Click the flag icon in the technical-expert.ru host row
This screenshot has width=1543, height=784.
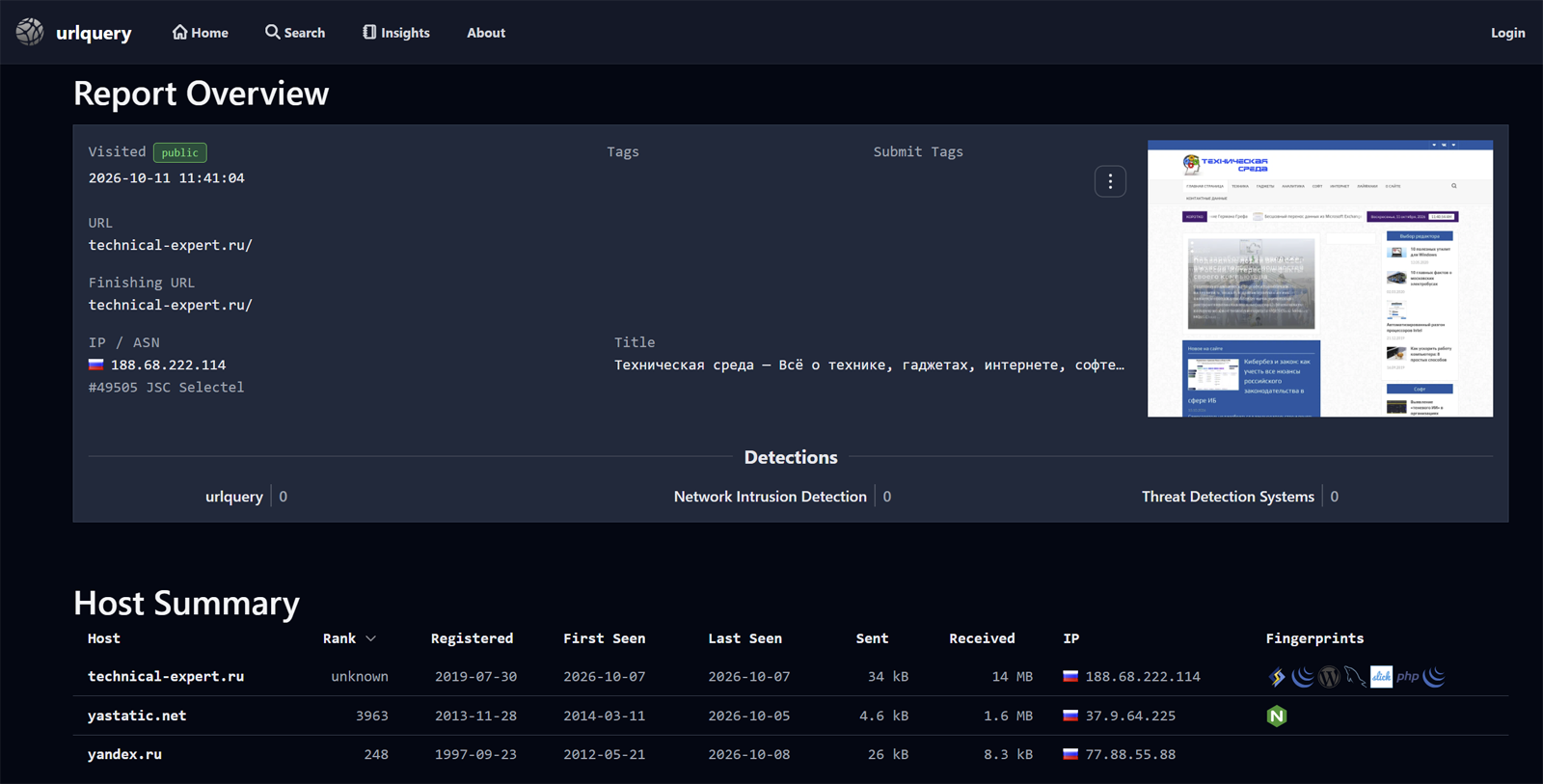pyautogui.click(x=1070, y=677)
